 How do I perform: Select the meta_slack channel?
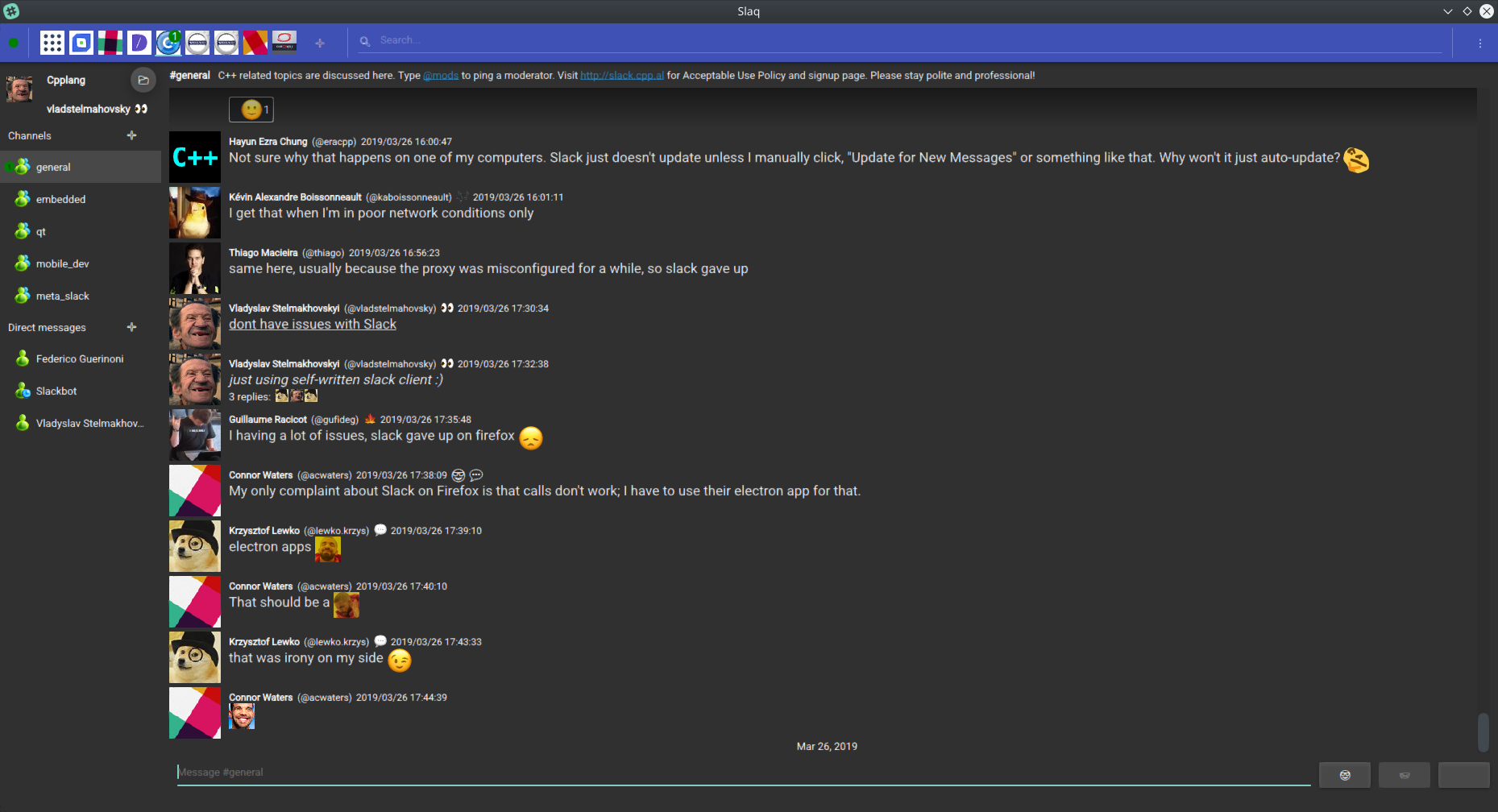tap(81, 296)
